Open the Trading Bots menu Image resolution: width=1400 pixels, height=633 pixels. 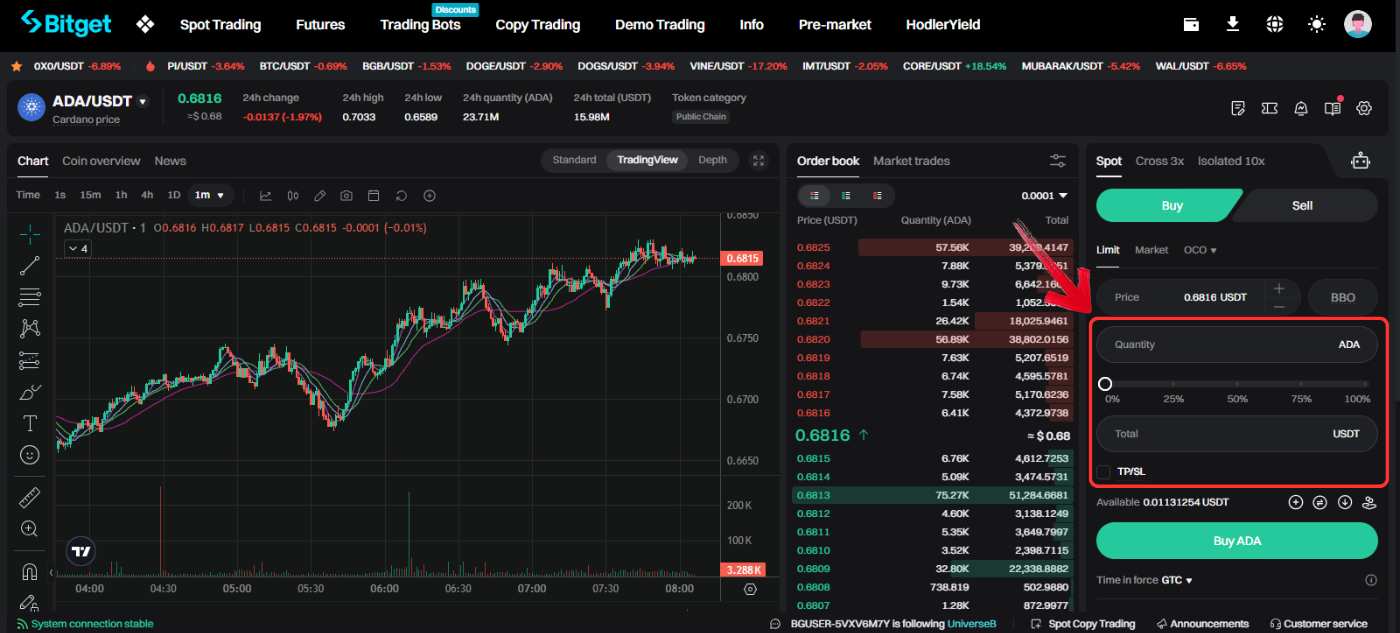(420, 24)
